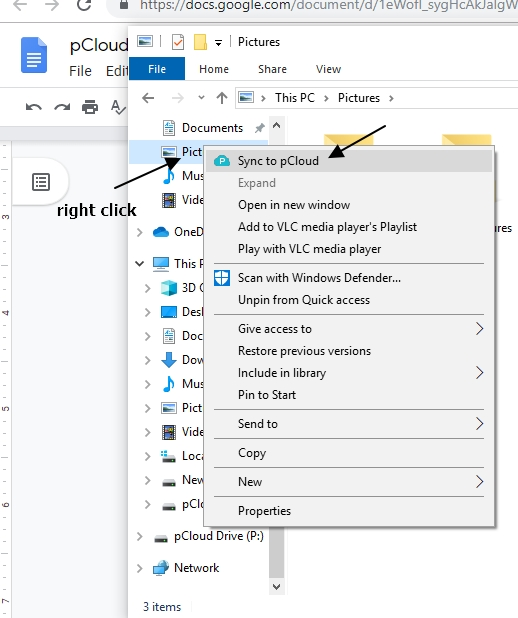Click Redo in Google Docs toolbar
The image size is (518, 618).
pyautogui.click(x=62, y=107)
